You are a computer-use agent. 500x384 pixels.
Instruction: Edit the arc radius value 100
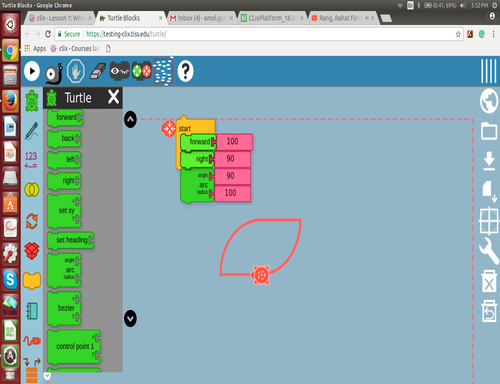(232, 193)
